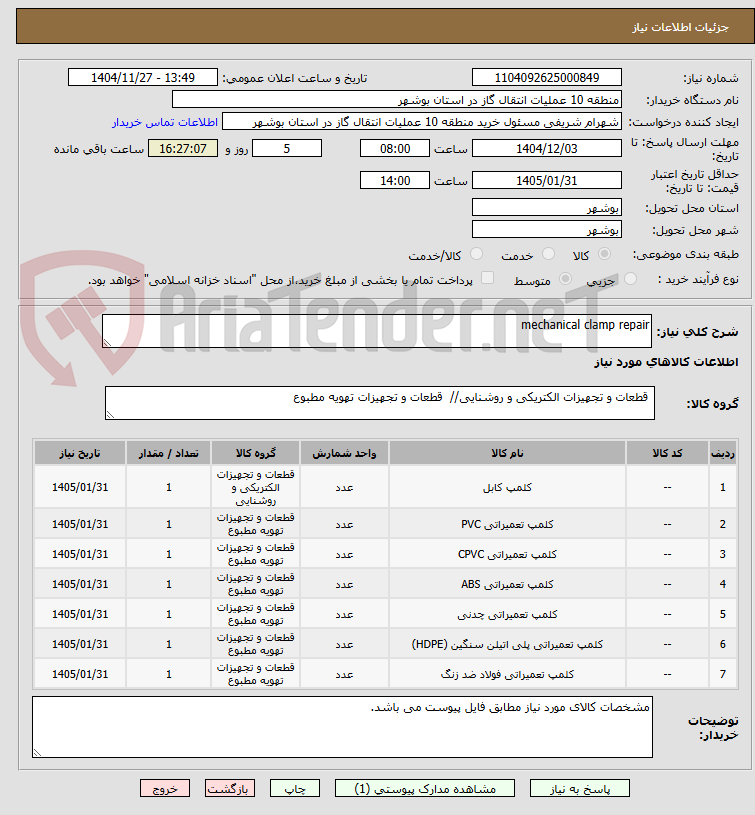Click the بازگشت back button
755x815 pixels.
[x=229, y=788]
